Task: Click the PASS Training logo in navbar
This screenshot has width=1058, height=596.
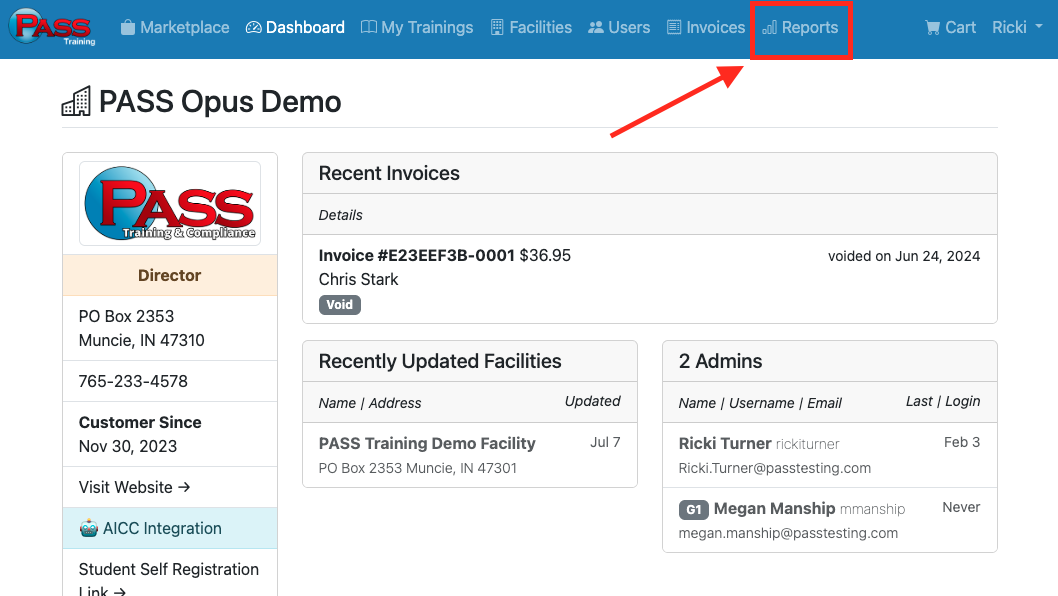Action: pyautogui.click(x=52, y=27)
